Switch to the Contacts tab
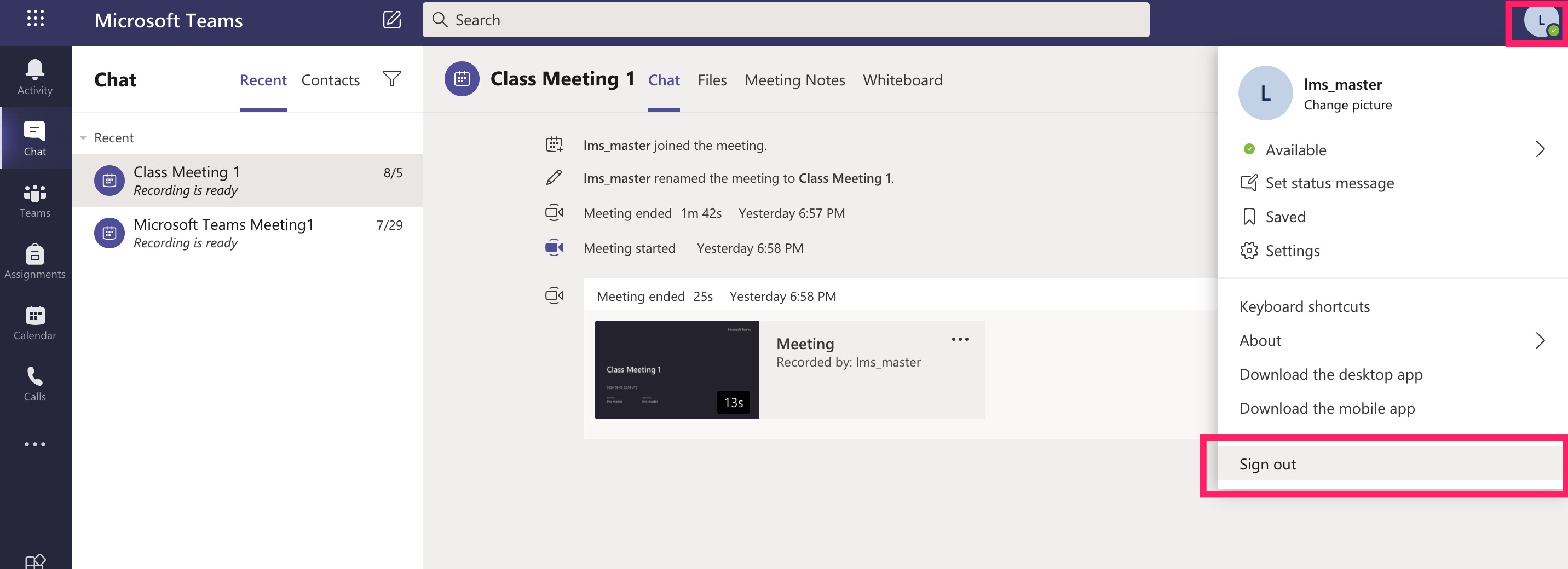The image size is (1568, 569). 331,80
